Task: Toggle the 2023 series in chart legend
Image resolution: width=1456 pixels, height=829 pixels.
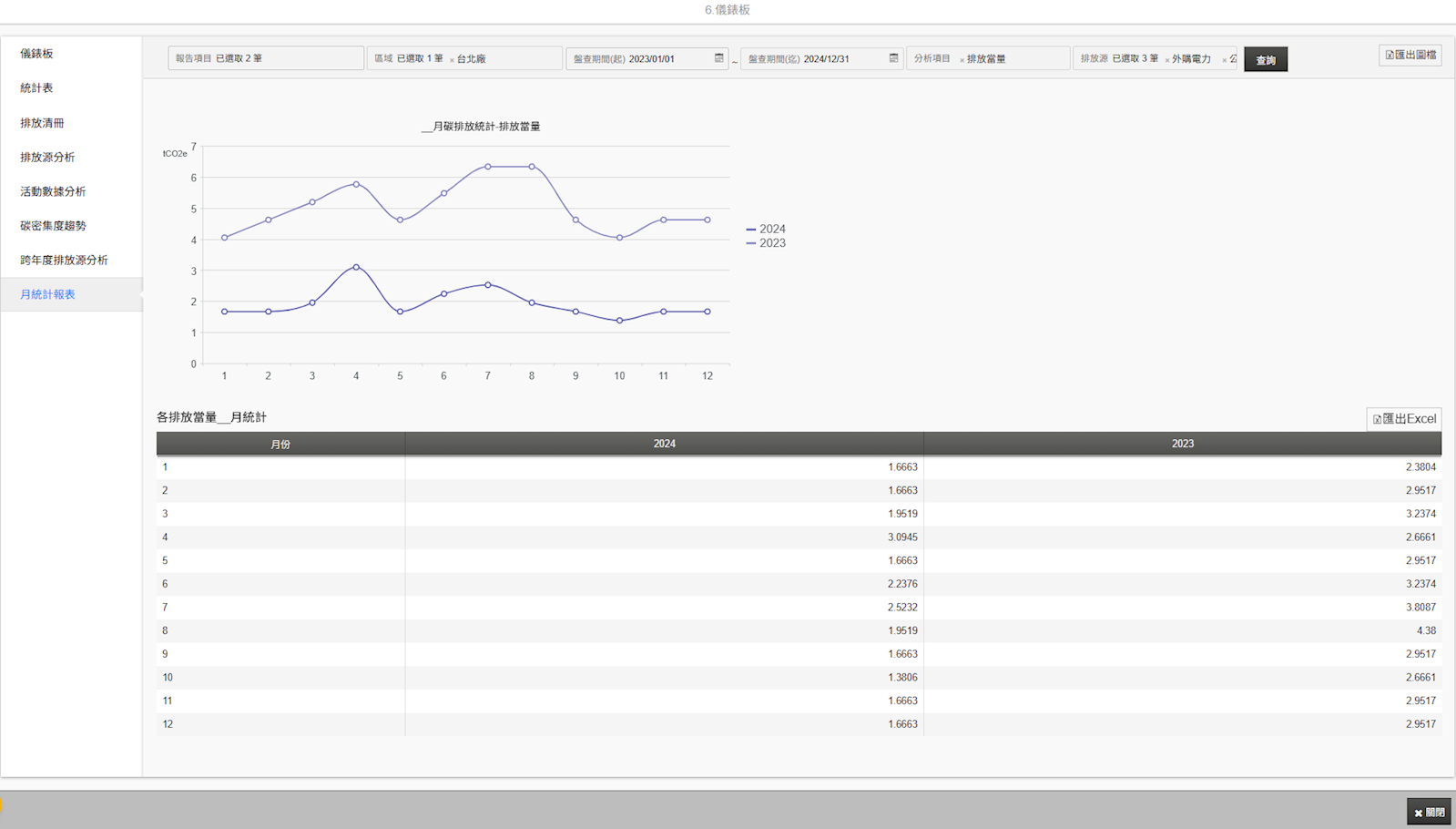Action: pyautogui.click(x=766, y=243)
